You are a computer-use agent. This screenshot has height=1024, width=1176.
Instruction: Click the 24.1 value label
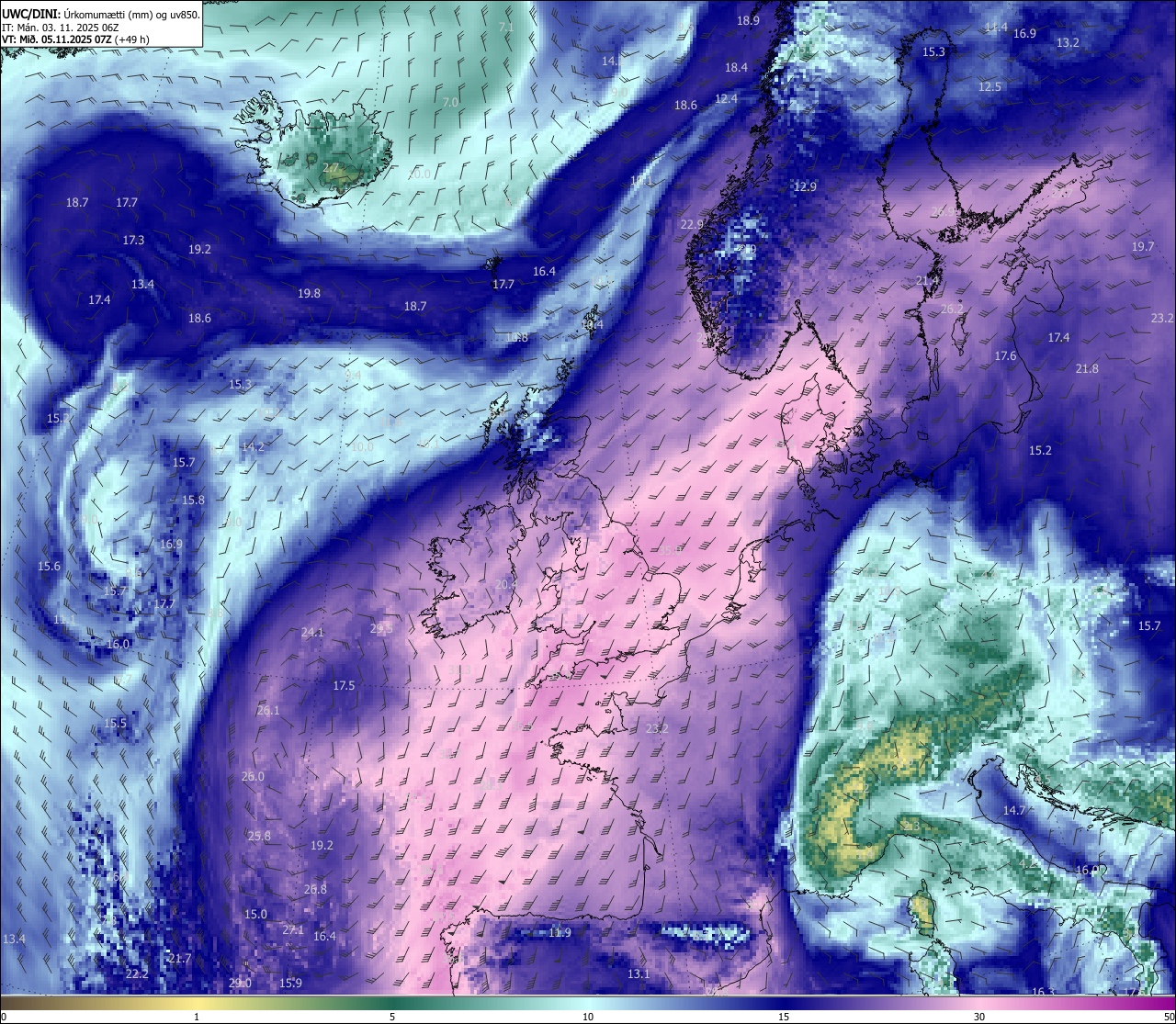(312, 633)
